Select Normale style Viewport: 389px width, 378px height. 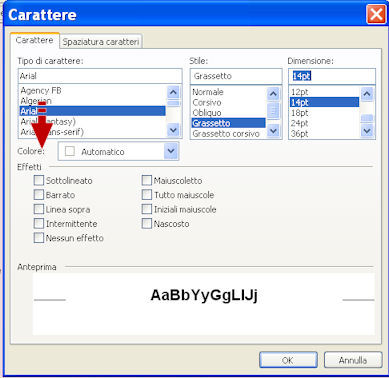pos(229,92)
